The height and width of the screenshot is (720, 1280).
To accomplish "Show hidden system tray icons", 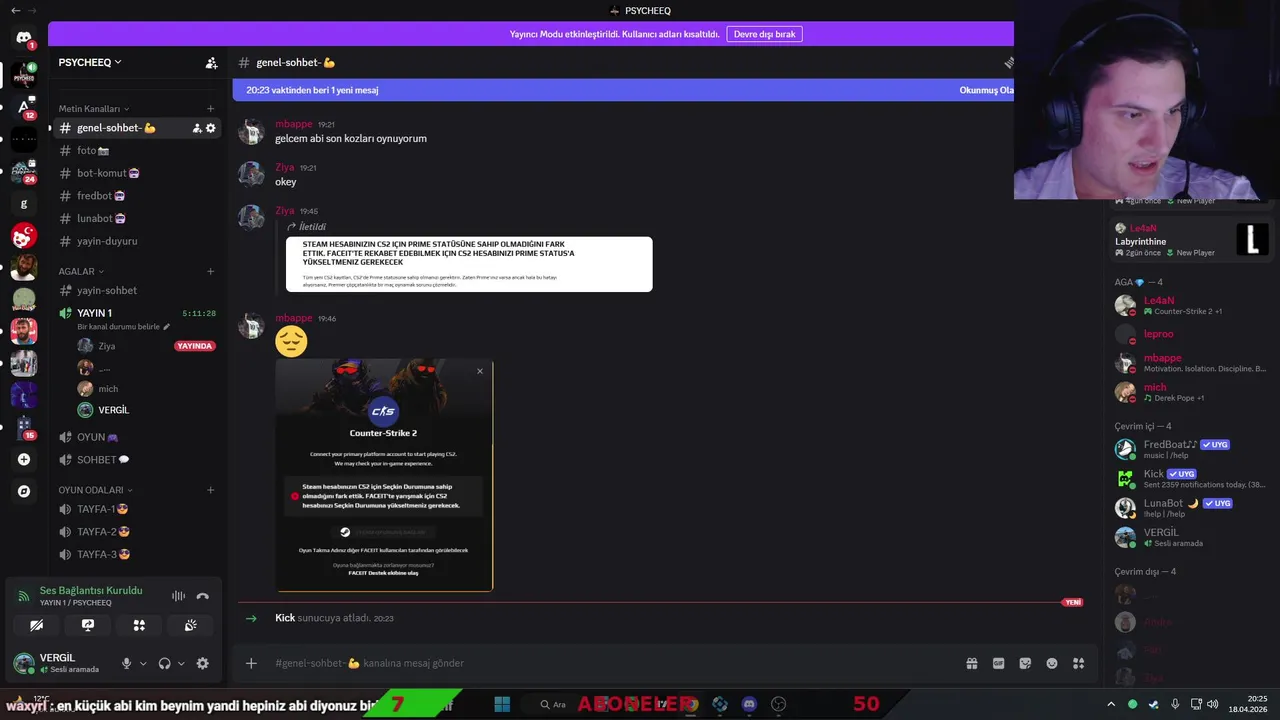I will pos(1110,704).
